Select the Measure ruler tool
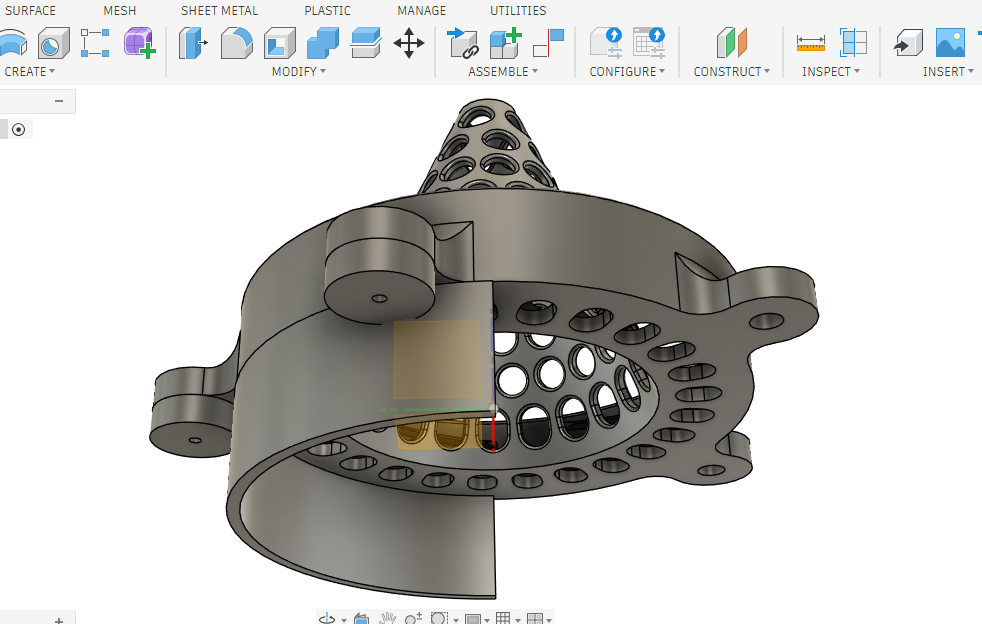This screenshot has height=624, width=982. coord(810,43)
